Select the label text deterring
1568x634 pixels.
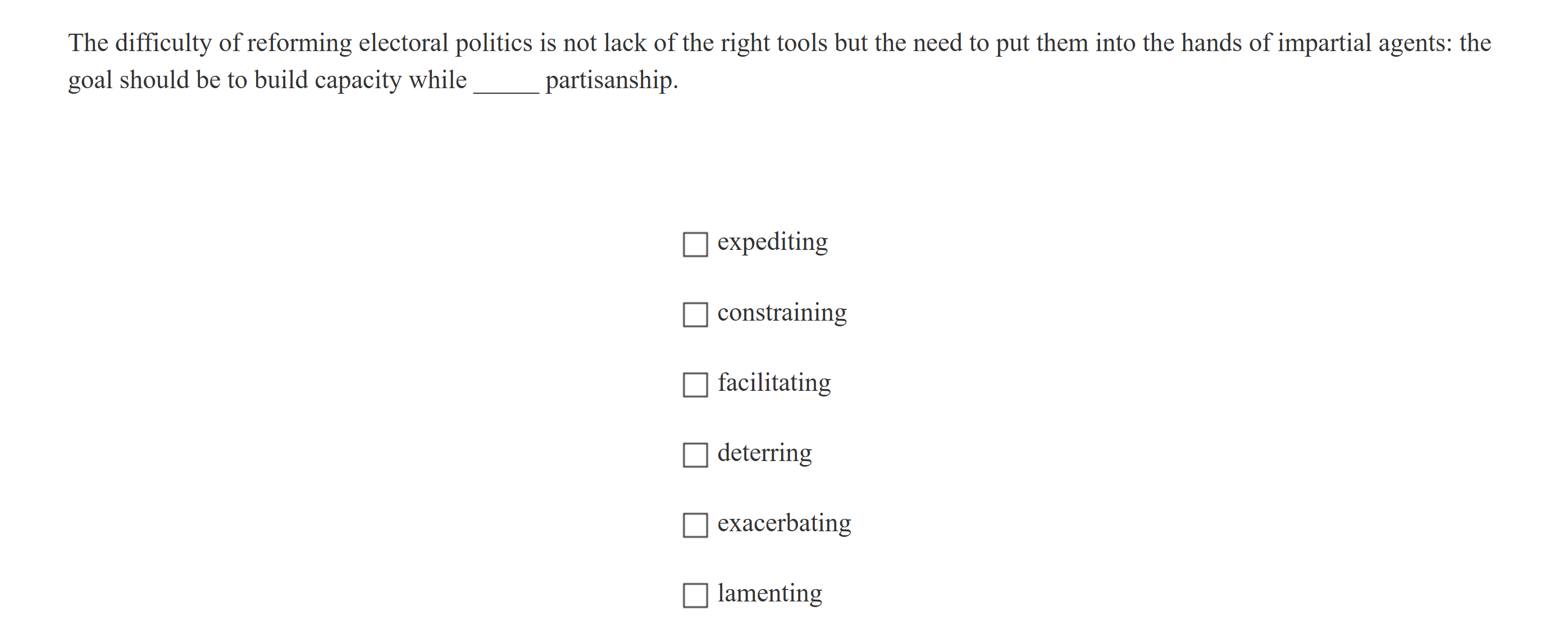764,452
